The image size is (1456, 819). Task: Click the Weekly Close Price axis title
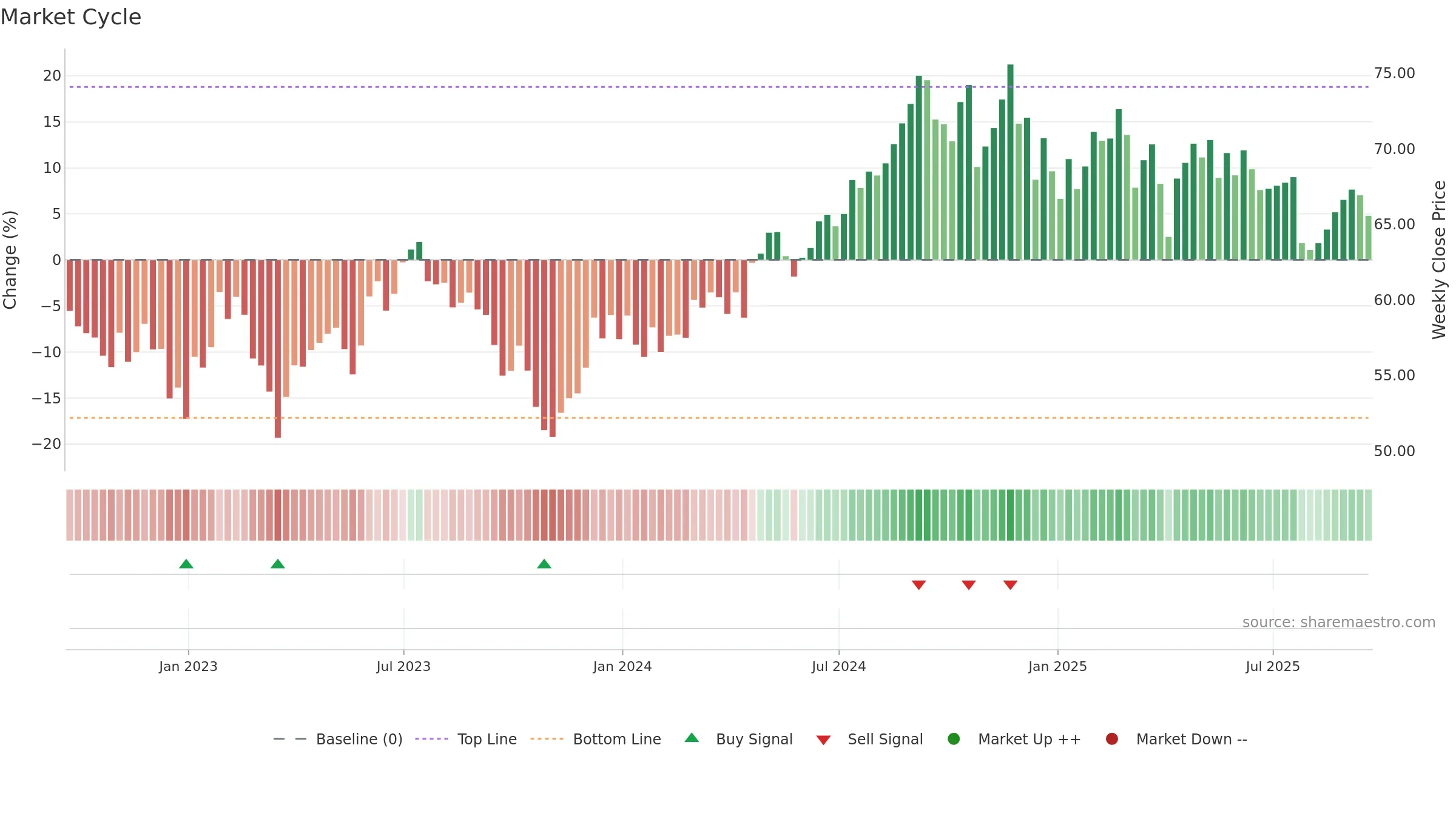click(x=1439, y=260)
